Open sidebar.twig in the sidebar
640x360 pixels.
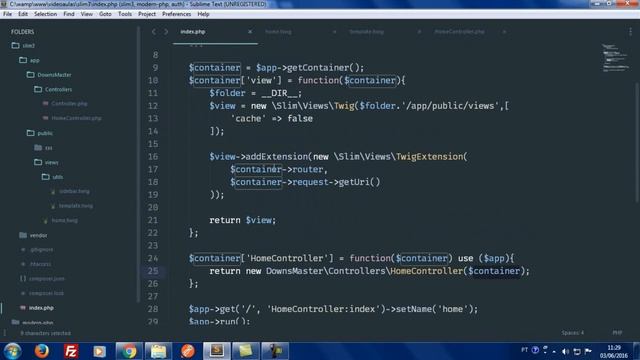(x=74, y=191)
